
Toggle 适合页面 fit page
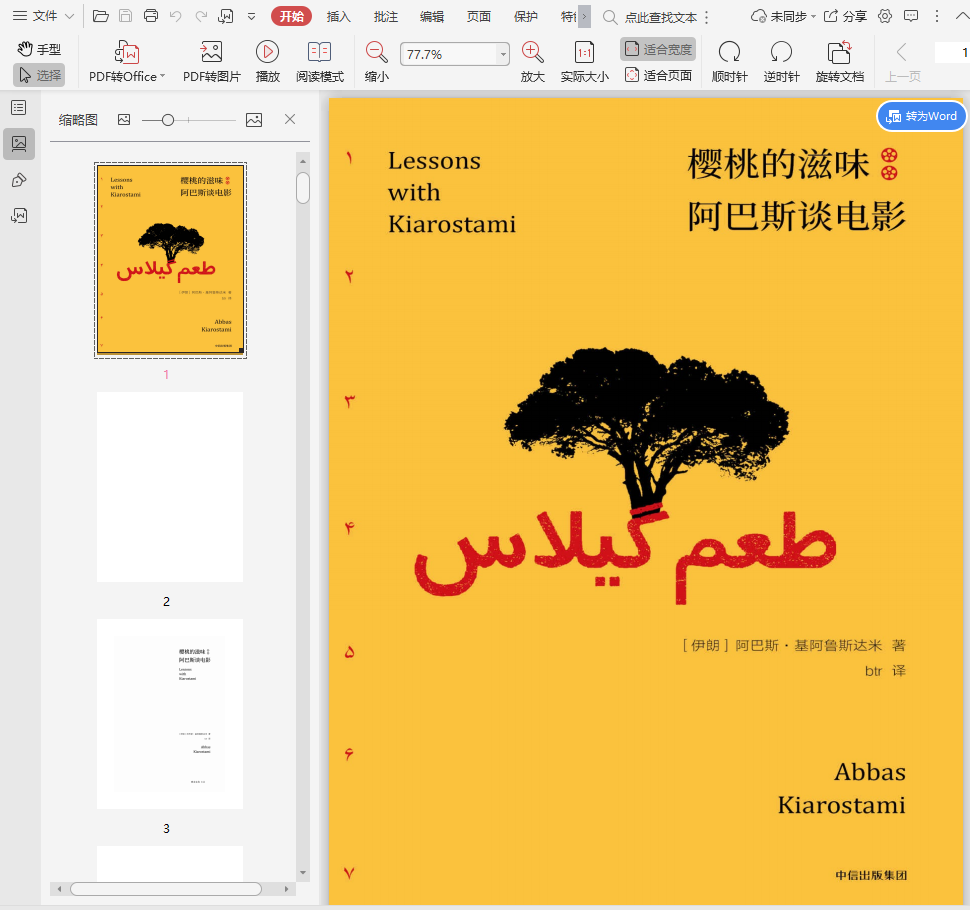pyautogui.click(x=658, y=75)
